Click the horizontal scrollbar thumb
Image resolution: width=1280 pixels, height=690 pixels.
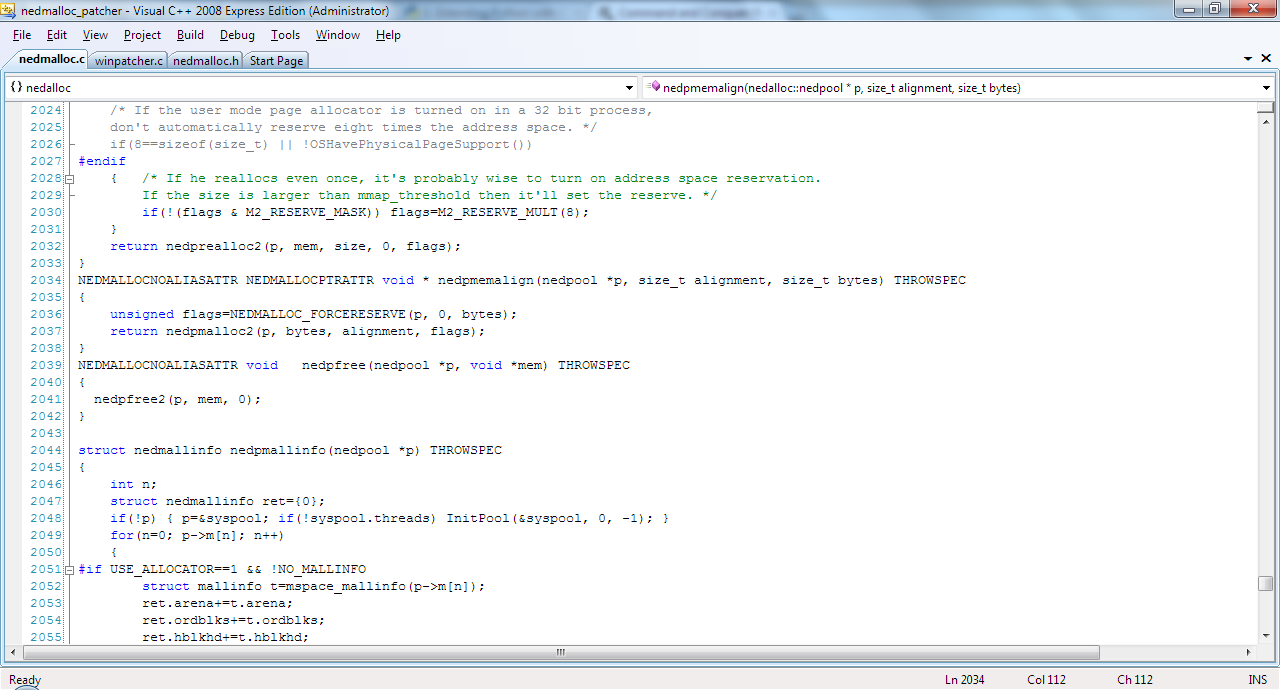[560, 653]
